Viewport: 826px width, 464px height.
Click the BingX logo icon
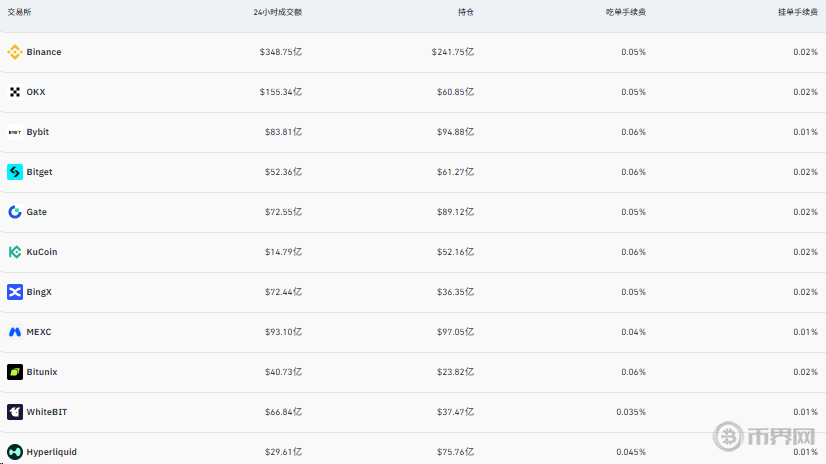click(x=15, y=292)
